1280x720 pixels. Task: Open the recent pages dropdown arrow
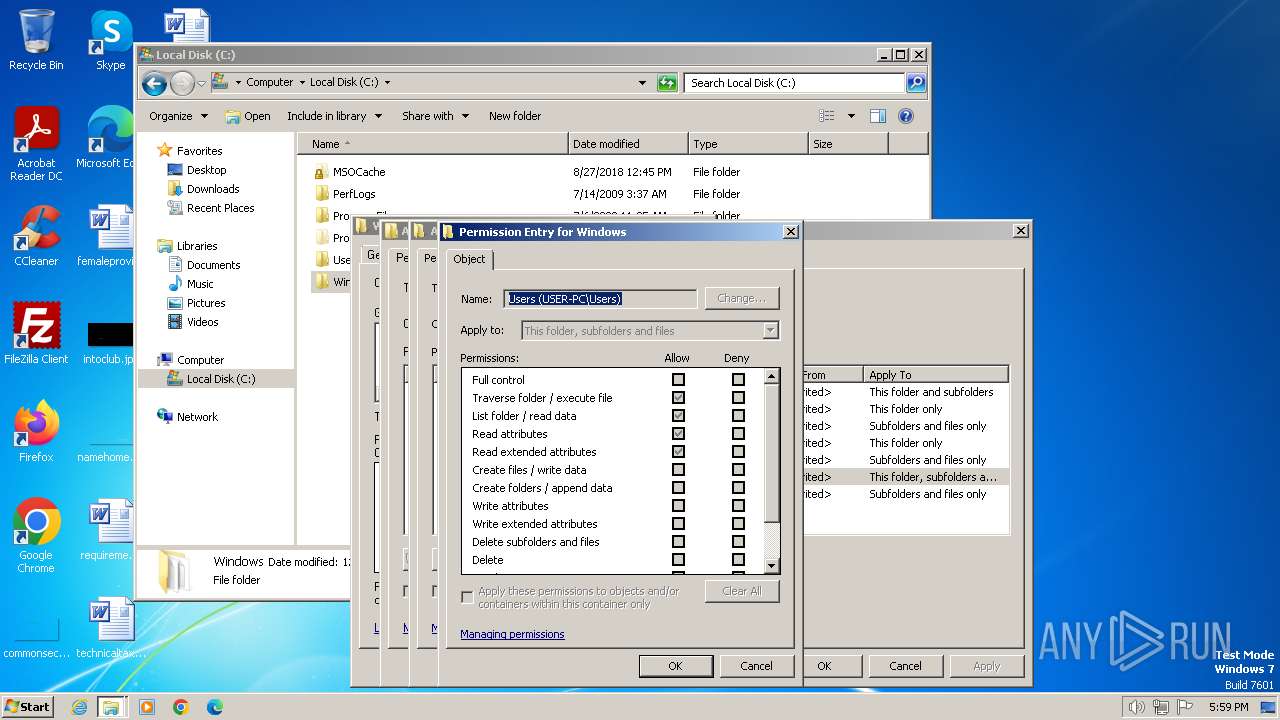[x=201, y=83]
